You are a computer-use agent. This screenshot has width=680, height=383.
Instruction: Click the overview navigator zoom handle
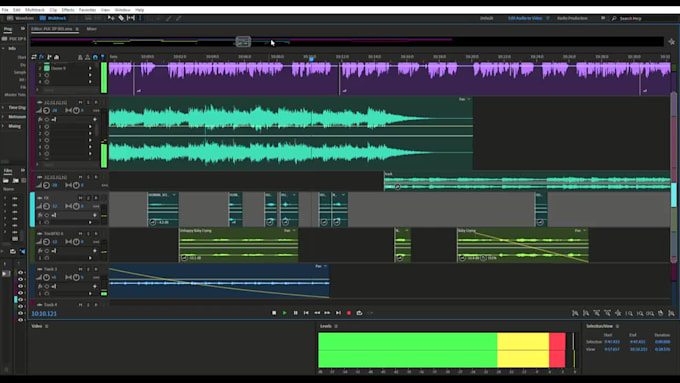243,42
